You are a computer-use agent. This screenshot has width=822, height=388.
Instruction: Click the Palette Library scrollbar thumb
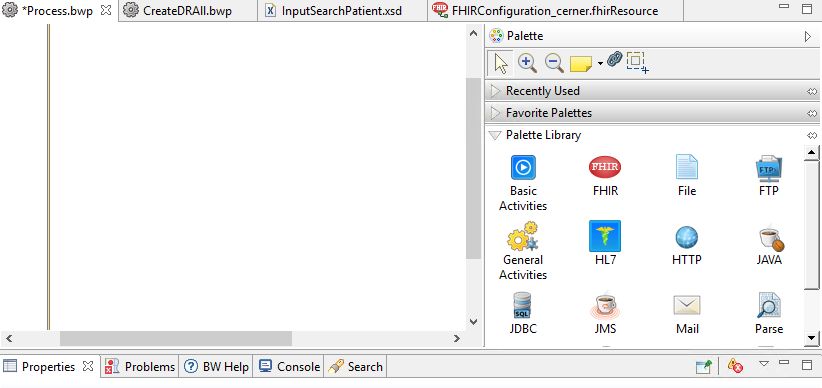pos(812,224)
